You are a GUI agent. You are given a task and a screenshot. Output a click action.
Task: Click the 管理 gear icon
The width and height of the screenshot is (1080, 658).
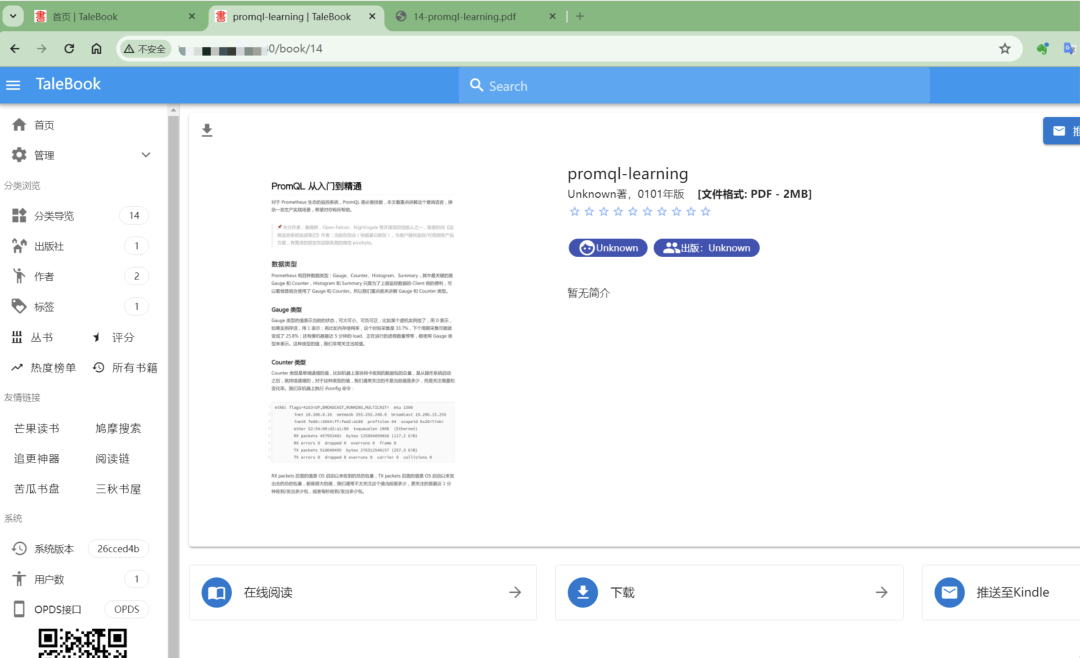coord(19,155)
